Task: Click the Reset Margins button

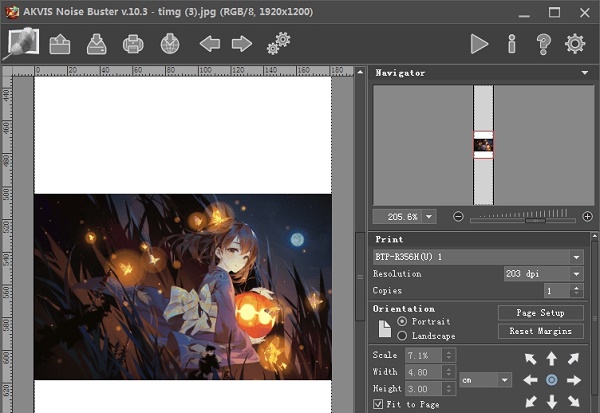Action: coord(540,331)
